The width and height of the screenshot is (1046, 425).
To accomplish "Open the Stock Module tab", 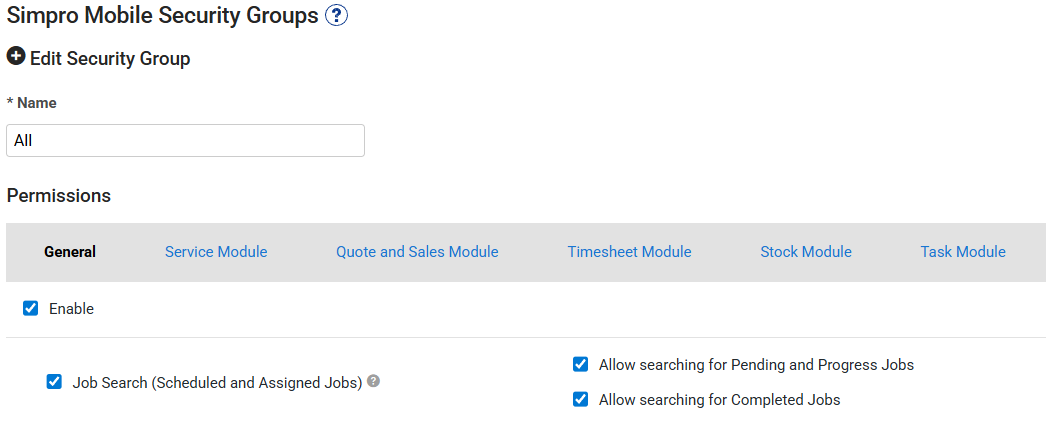I will click(x=806, y=252).
